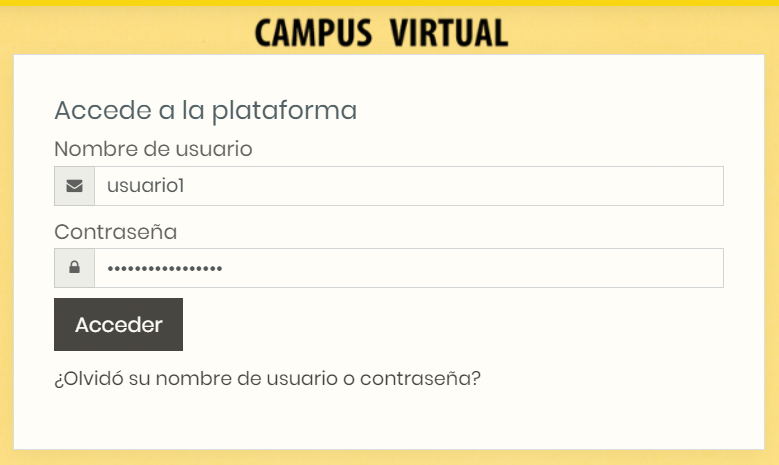
Task: Click empty white area below forgot link
Action: (x=389, y=420)
